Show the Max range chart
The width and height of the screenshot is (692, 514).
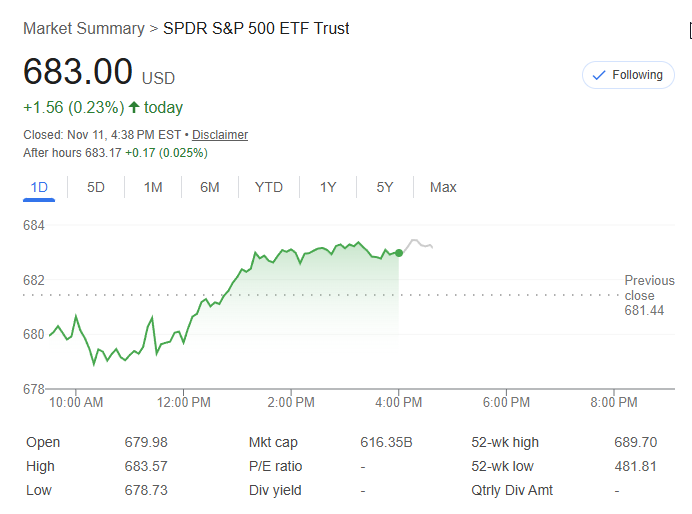click(443, 187)
